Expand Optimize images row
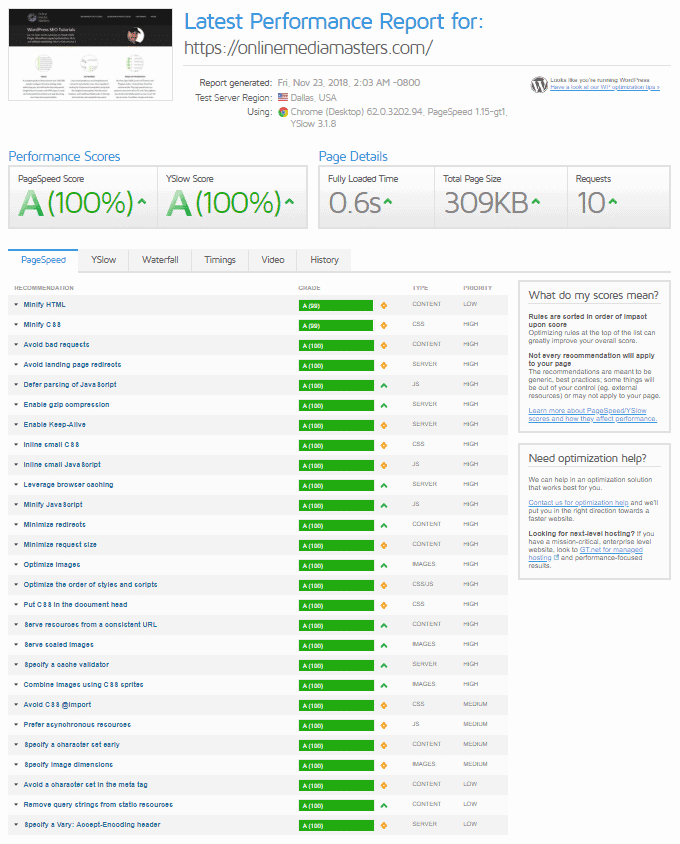This screenshot has height=844, width=680. click(x=16, y=565)
